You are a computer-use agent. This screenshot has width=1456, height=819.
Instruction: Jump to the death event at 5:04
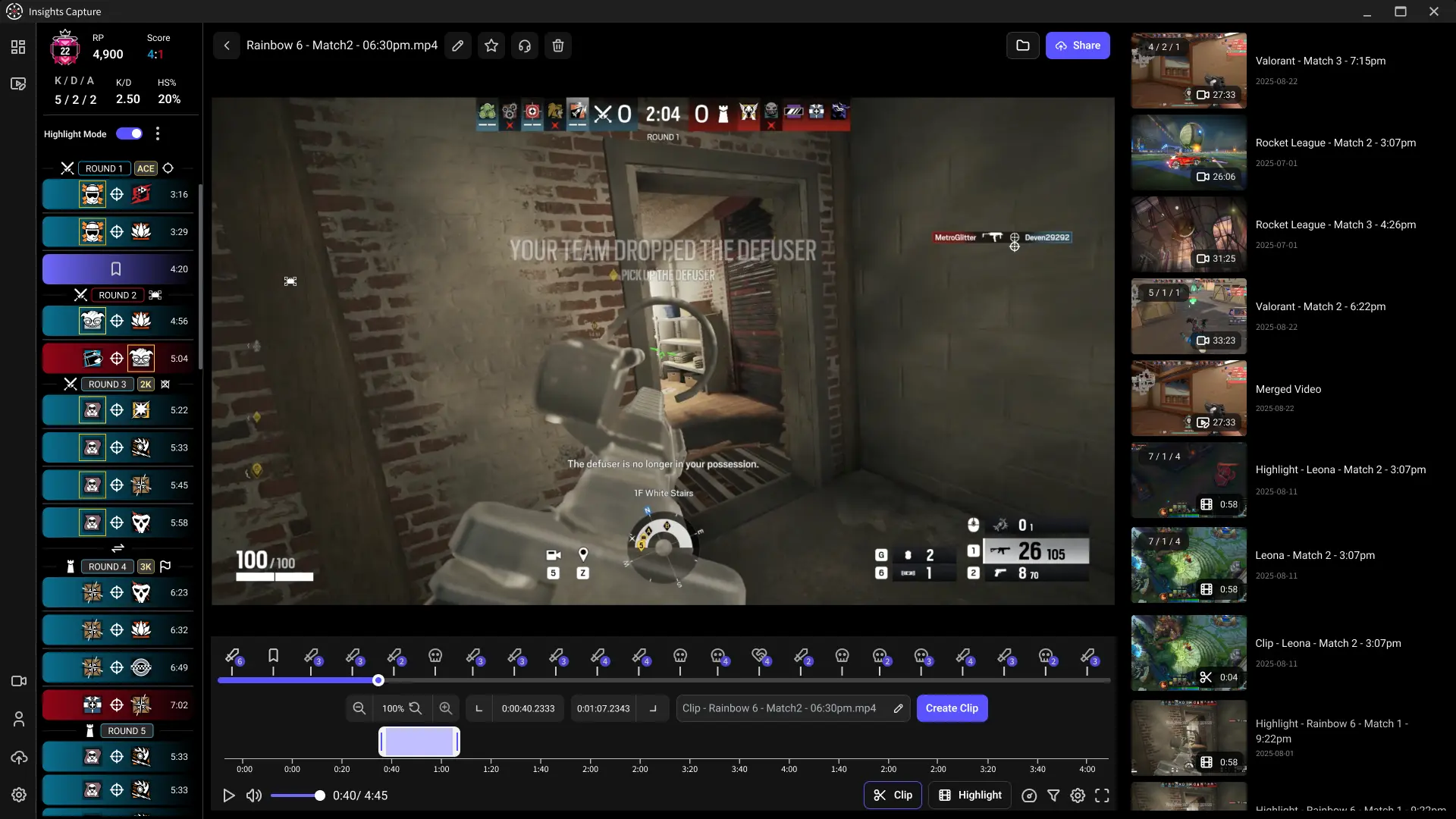click(118, 359)
